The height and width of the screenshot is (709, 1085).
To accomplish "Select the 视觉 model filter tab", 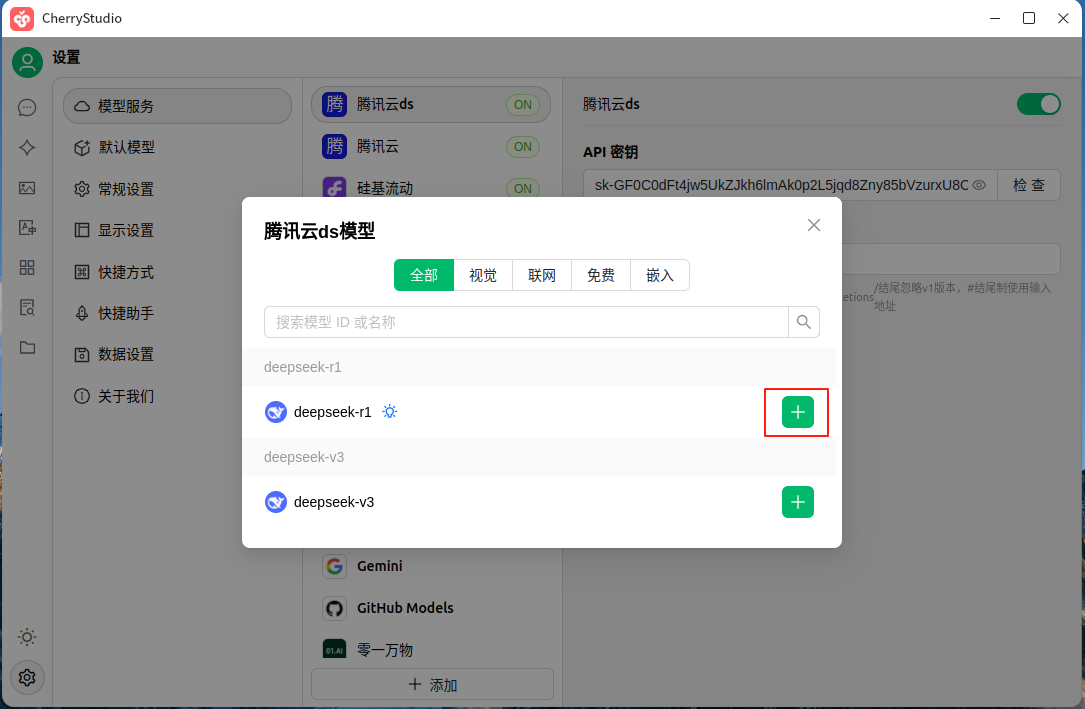I will point(483,275).
